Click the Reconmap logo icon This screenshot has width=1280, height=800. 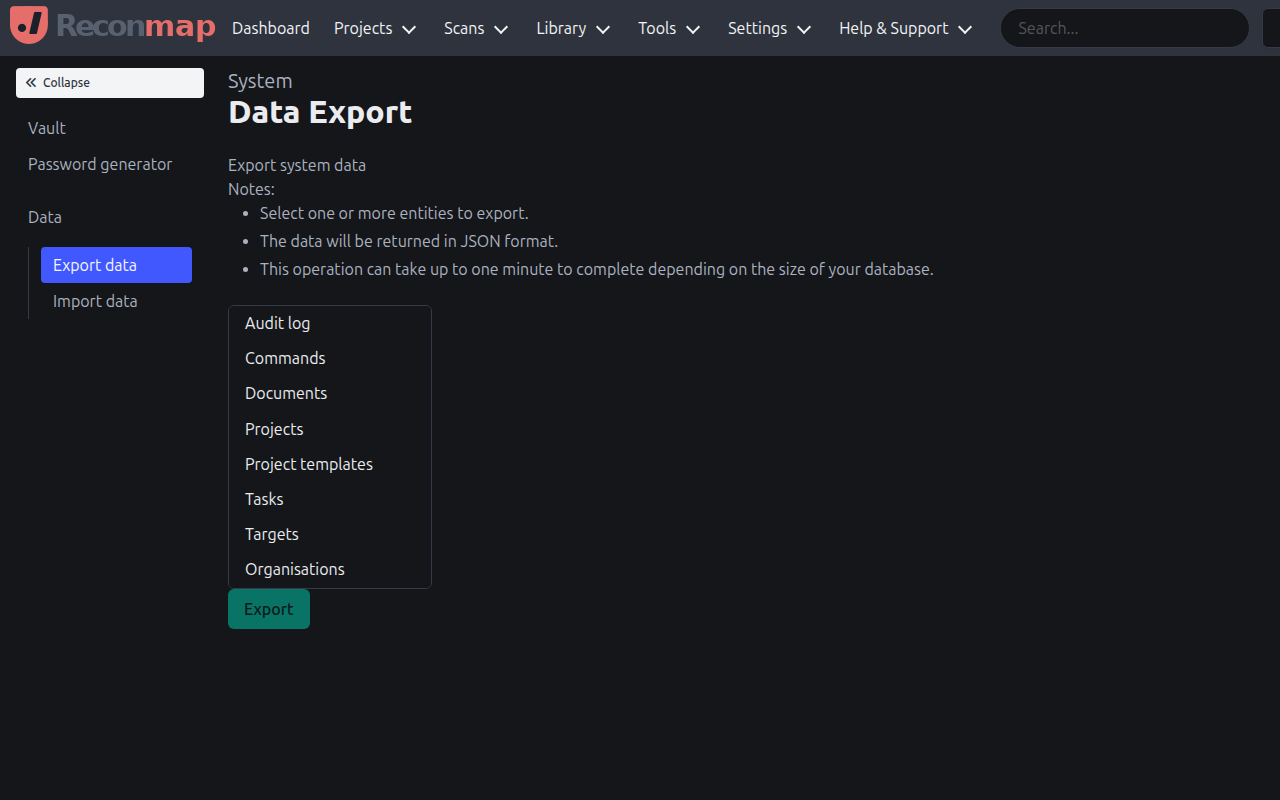click(x=27, y=25)
